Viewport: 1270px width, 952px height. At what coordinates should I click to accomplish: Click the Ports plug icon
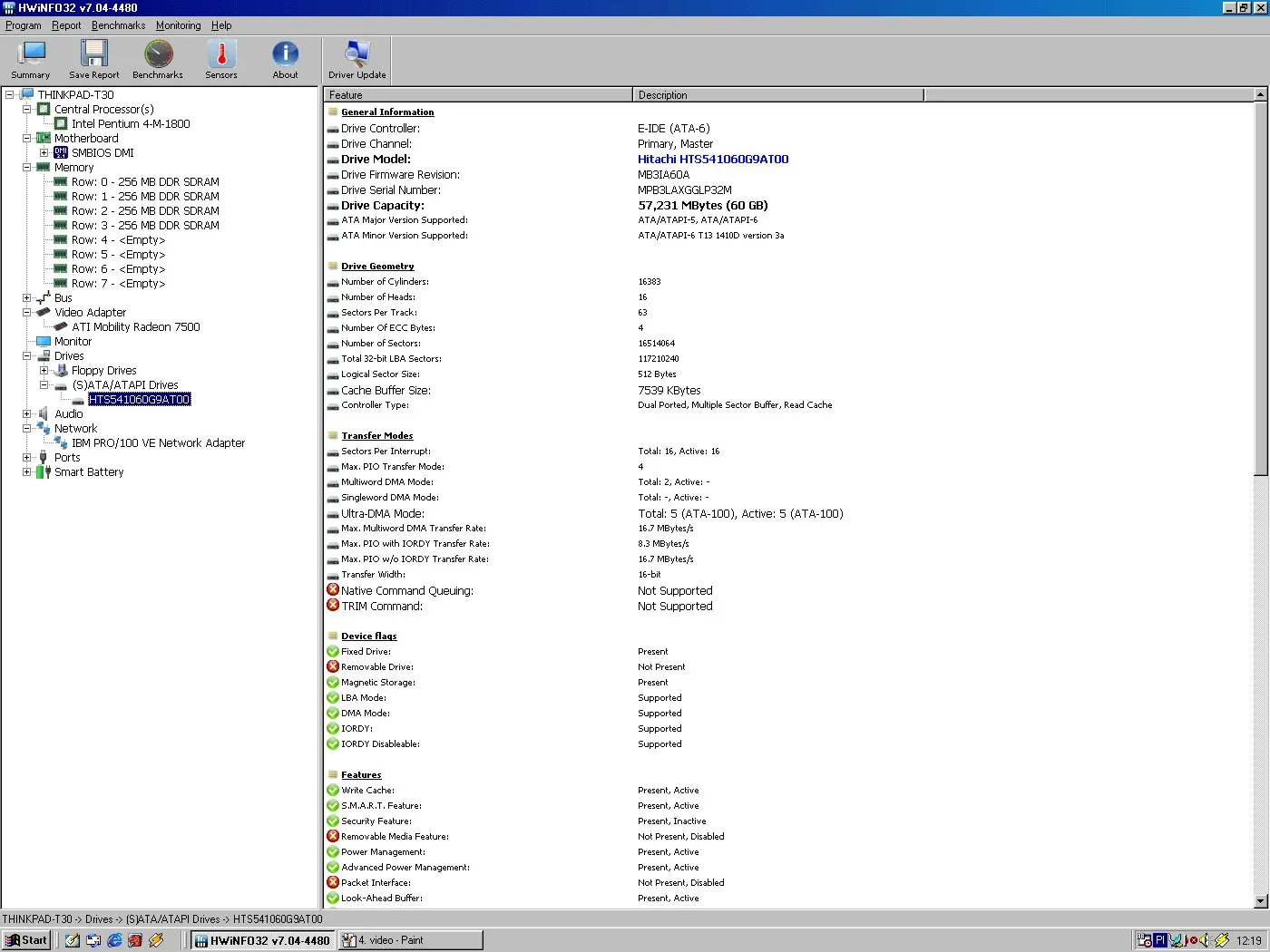(x=44, y=457)
